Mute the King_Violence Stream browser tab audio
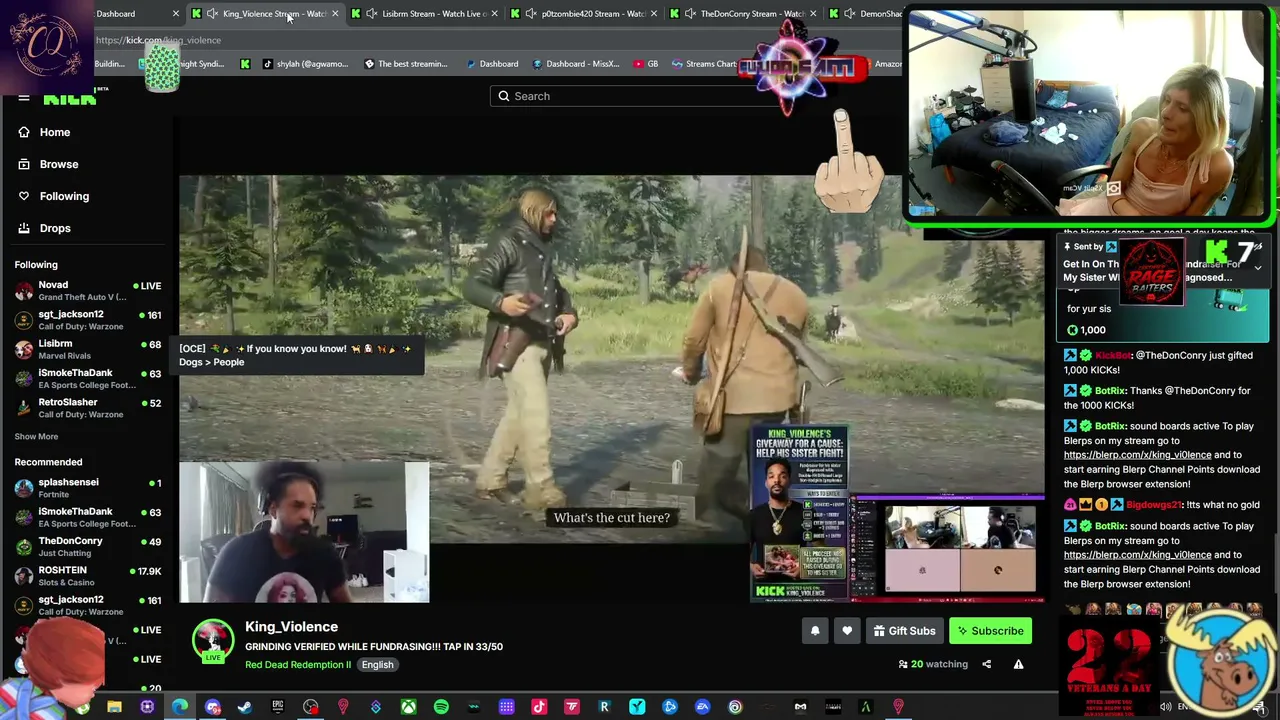Viewport: 1280px width, 720px height. pyautogui.click(x=212, y=14)
